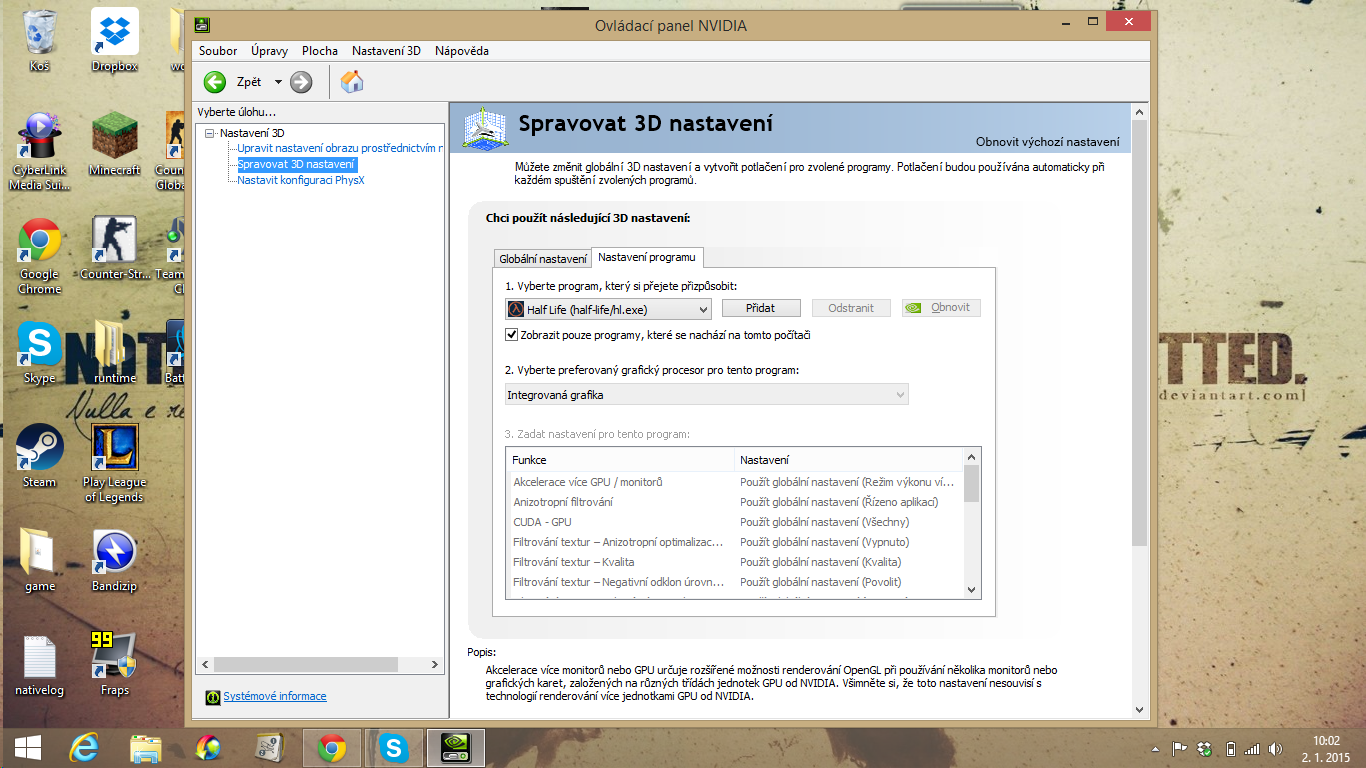Click the NVIDIA Control Panel taskbar button
Image resolution: width=1366 pixels, height=768 pixels.
(455, 747)
